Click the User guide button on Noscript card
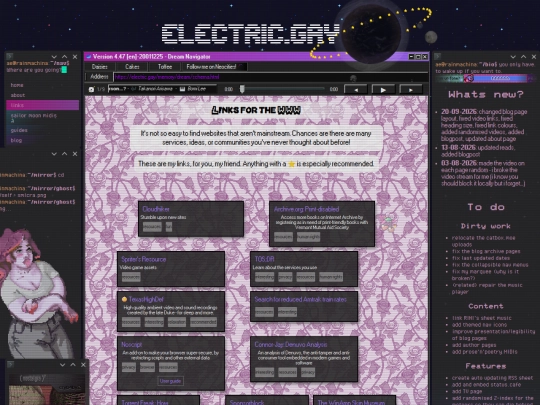The width and height of the screenshot is (540, 405). pyautogui.click(x=170, y=381)
